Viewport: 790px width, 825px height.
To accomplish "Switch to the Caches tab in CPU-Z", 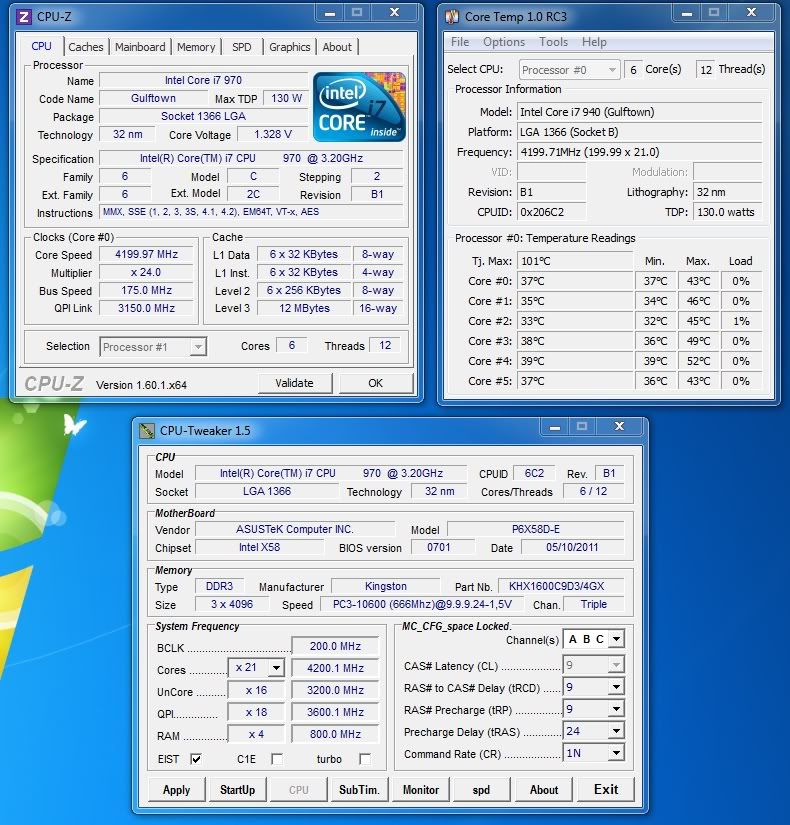I will (x=86, y=47).
